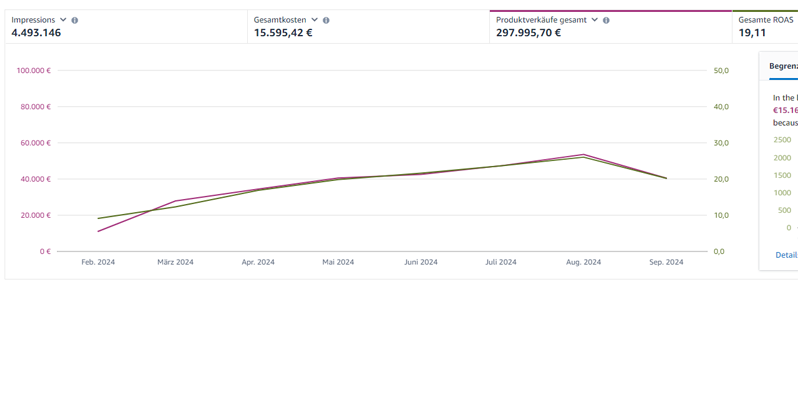Click the info icon beside Impressions

click(75, 20)
